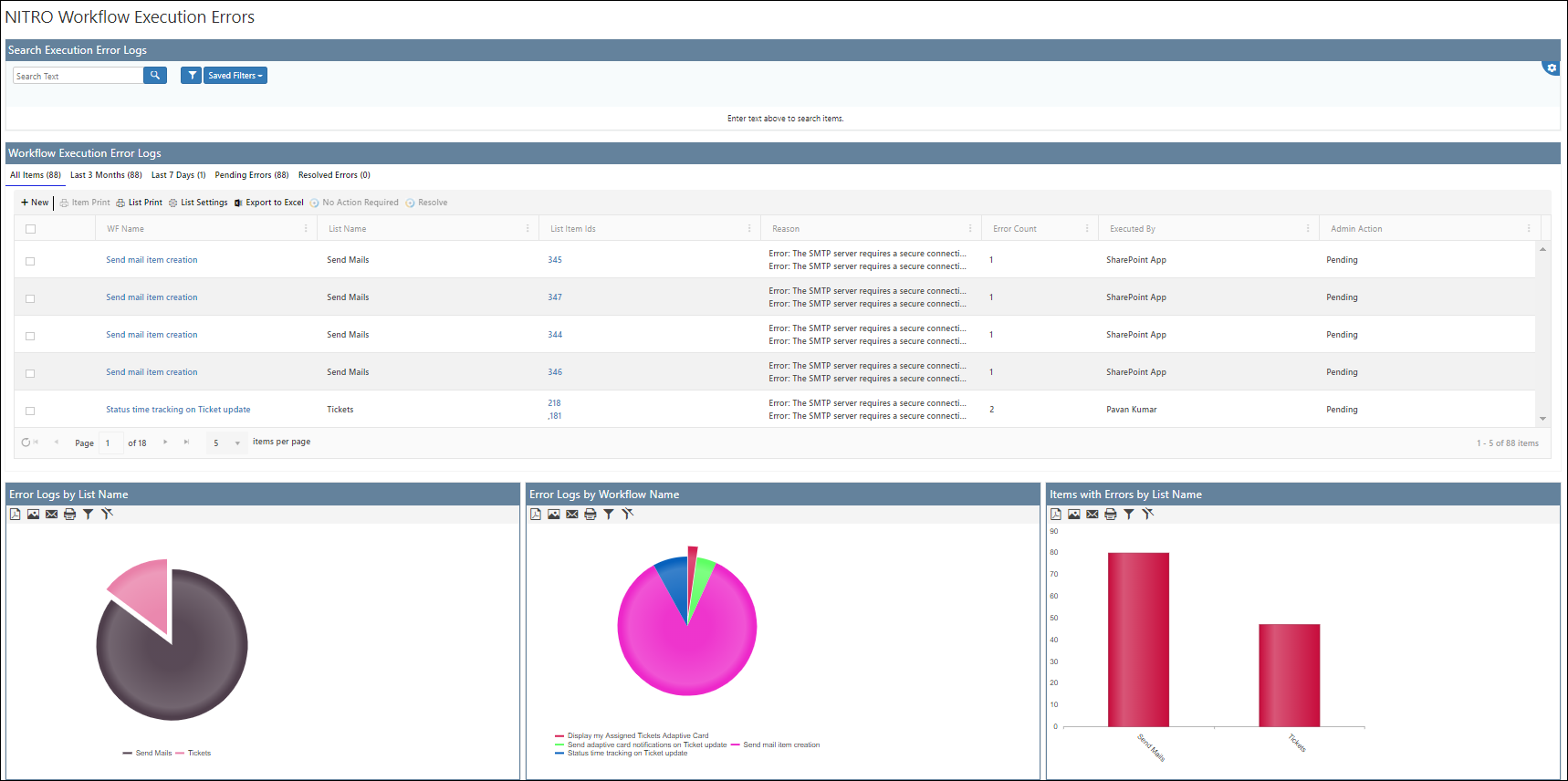Image resolution: width=1568 pixels, height=781 pixels.
Task: Print the Items with Errors by List Name chart
Action: [1110, 515]
